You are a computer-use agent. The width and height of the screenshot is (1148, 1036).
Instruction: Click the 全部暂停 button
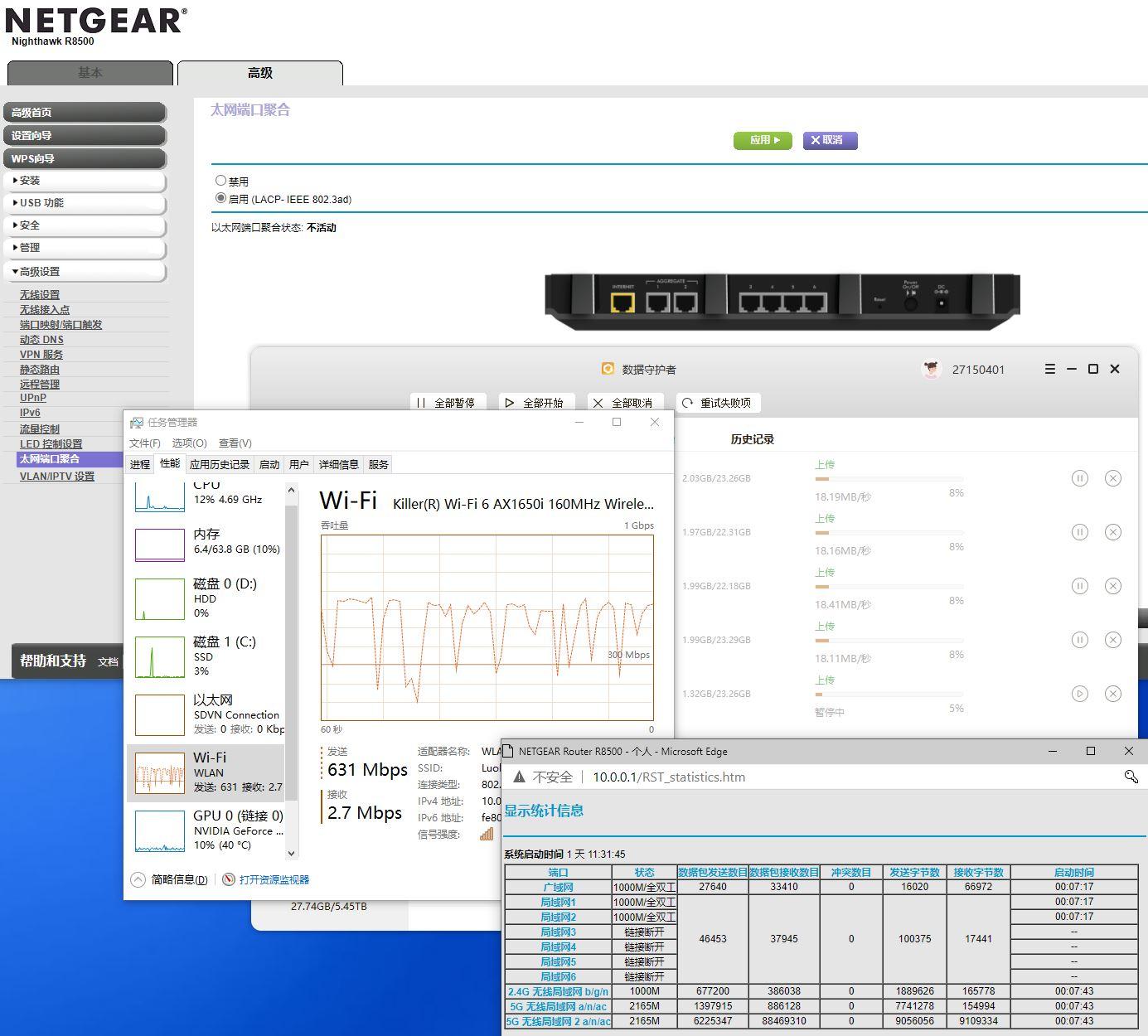click(448, 403)
